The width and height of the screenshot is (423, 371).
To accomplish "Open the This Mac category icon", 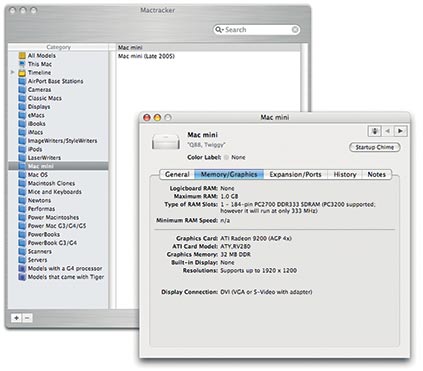I will (x=22, y=64).
